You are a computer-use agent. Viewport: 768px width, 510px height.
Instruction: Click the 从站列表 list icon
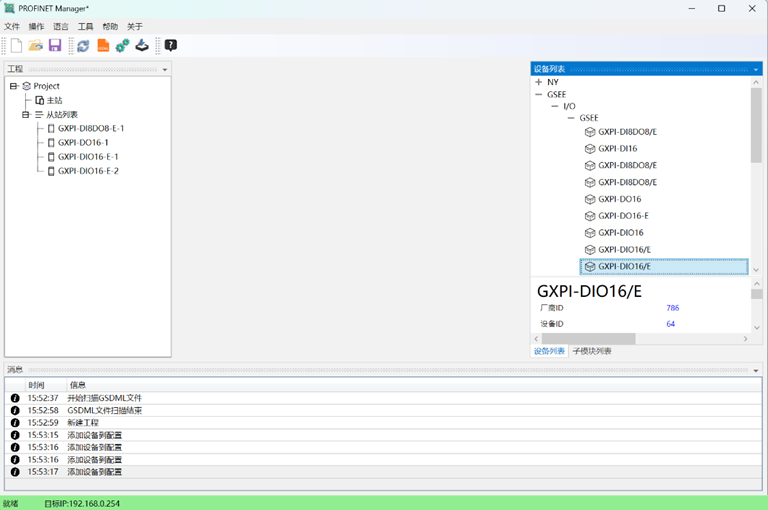click(39, 115)
